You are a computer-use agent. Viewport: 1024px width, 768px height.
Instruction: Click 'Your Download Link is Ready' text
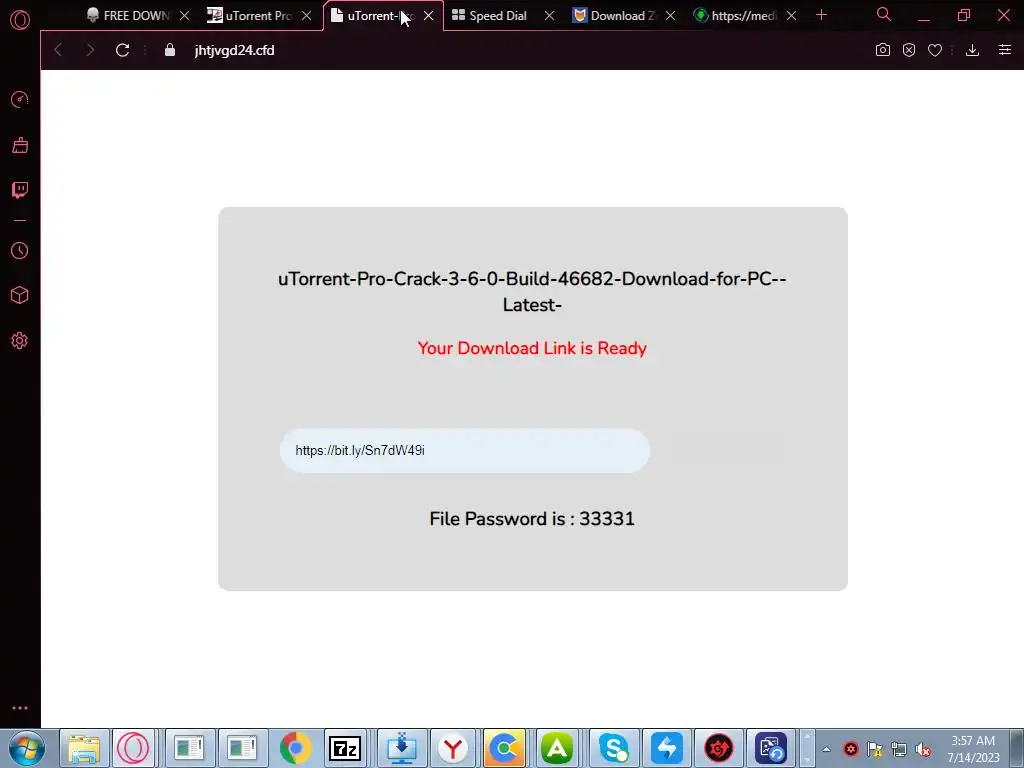tap(532, 348)
